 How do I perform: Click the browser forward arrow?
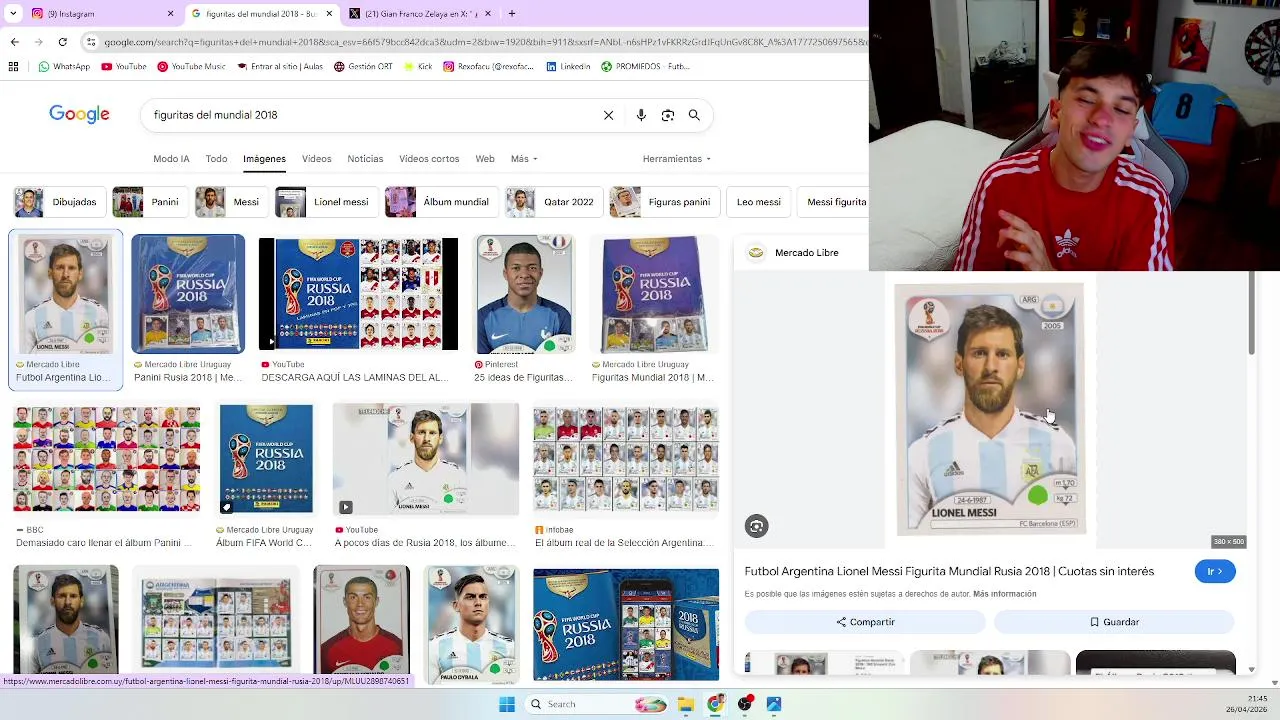(x=38, y=42)
